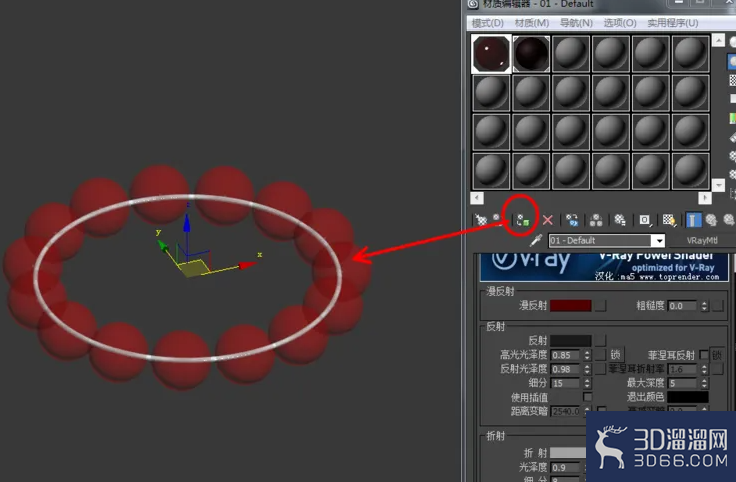Click the blue Z-axis arrow of gizmo
This screenshot has height=482, width=736.
coord(187,223)
